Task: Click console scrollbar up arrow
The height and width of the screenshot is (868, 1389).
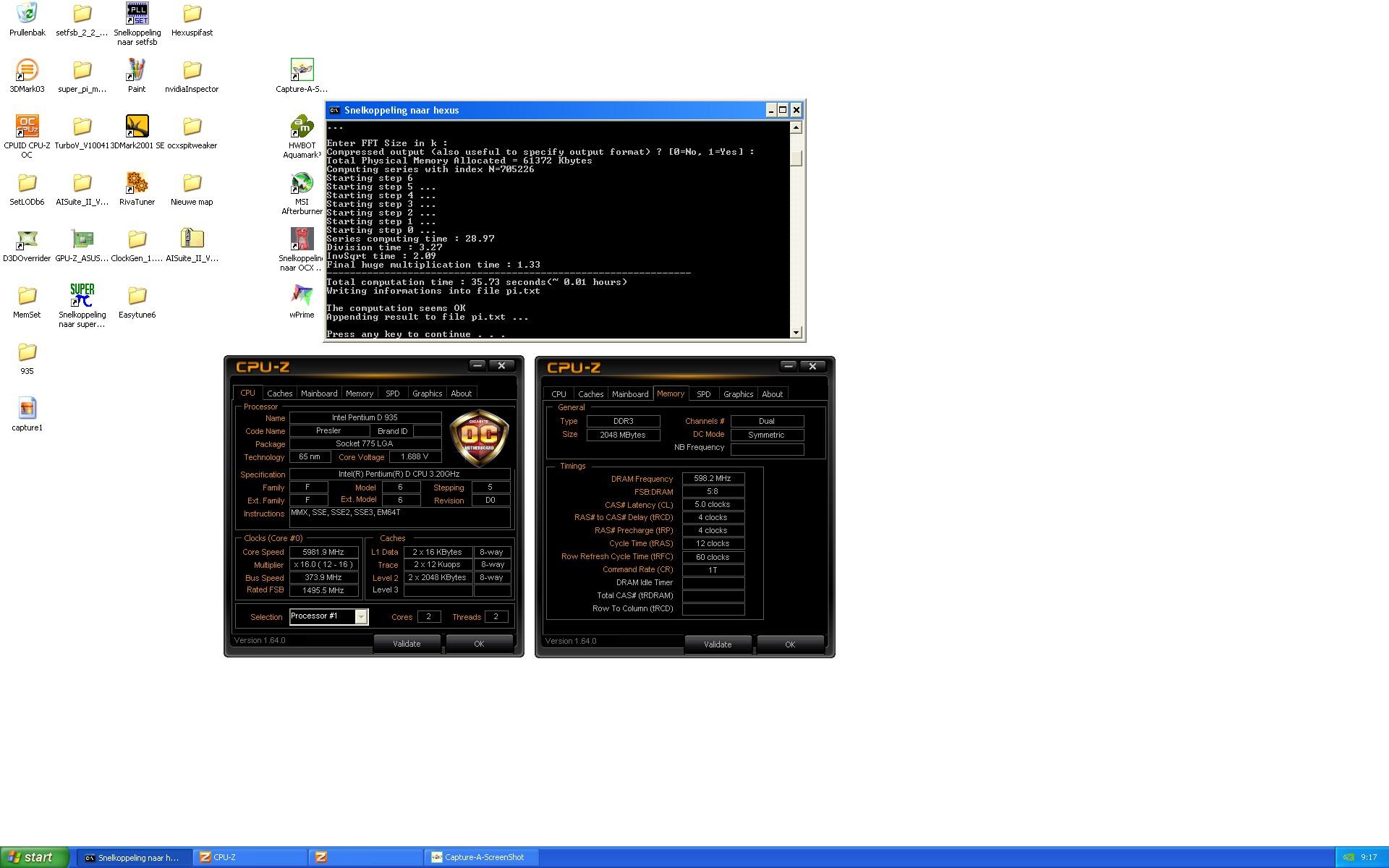Action: coord(796,127)
